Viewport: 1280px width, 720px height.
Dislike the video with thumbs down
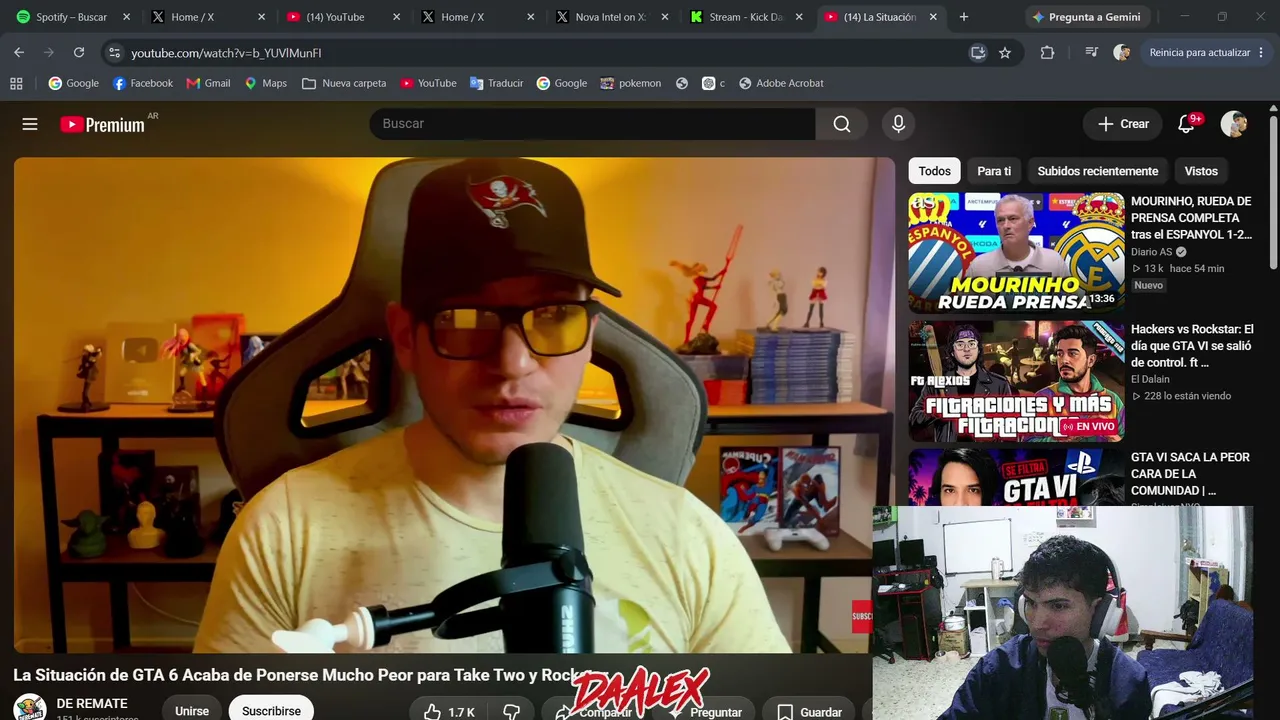click(511, 712)
